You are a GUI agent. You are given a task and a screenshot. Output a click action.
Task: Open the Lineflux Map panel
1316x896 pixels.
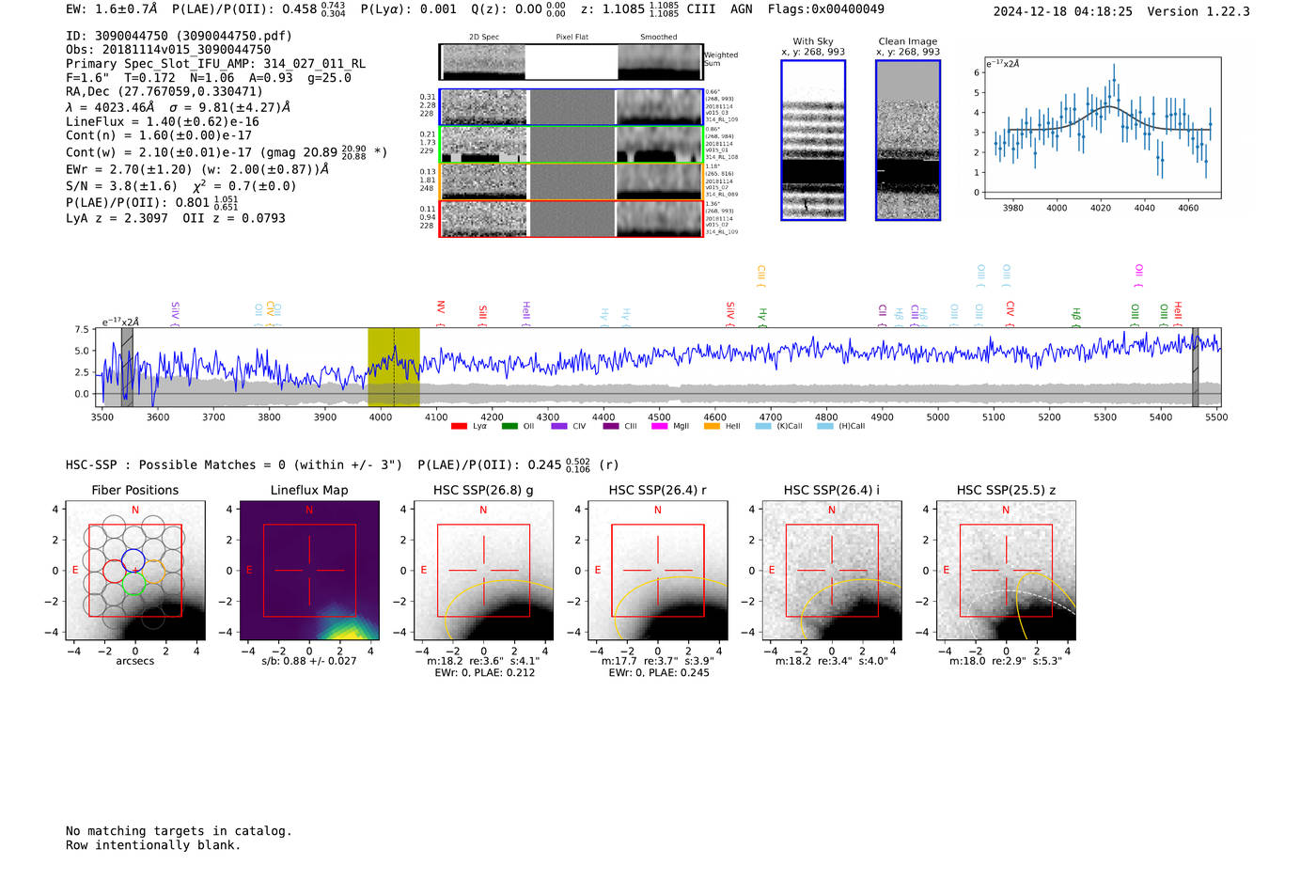coord(309,571)
